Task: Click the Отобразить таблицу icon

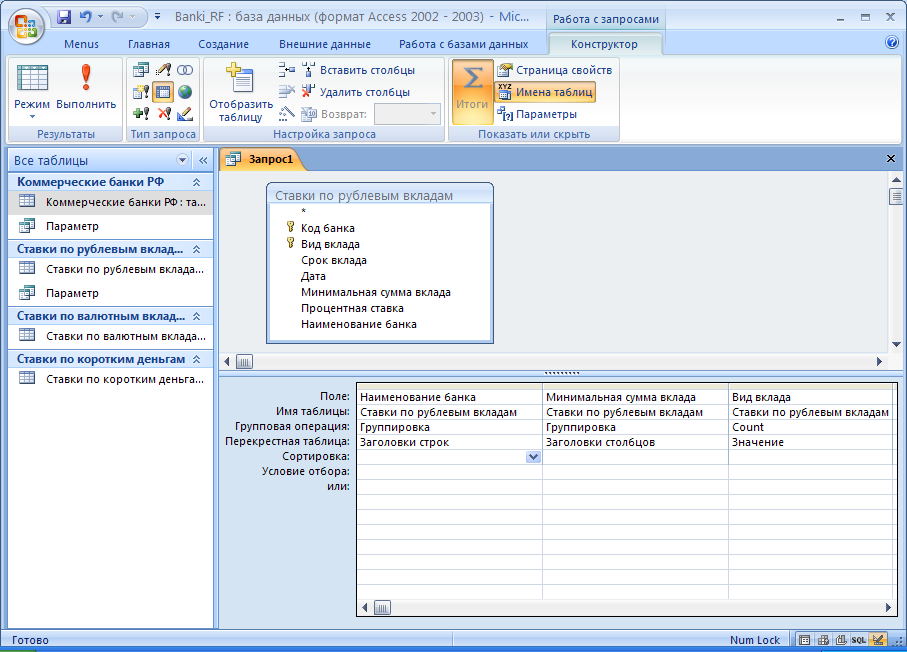Action: click(241, 93)
